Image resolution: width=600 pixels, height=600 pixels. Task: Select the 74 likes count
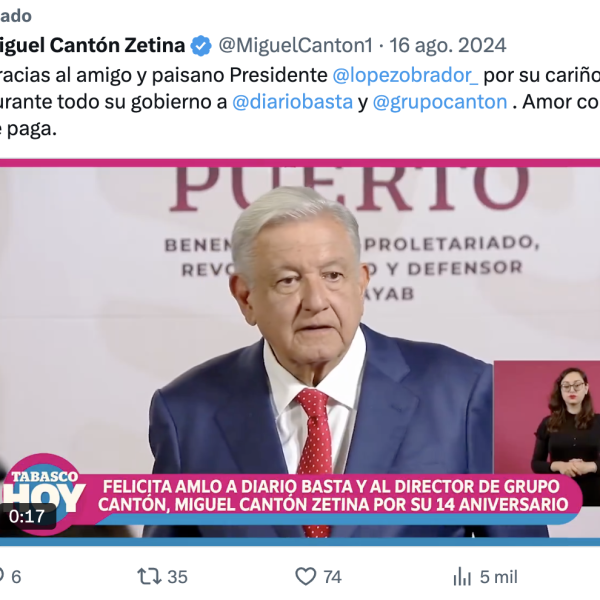click(x=332, y=577)
